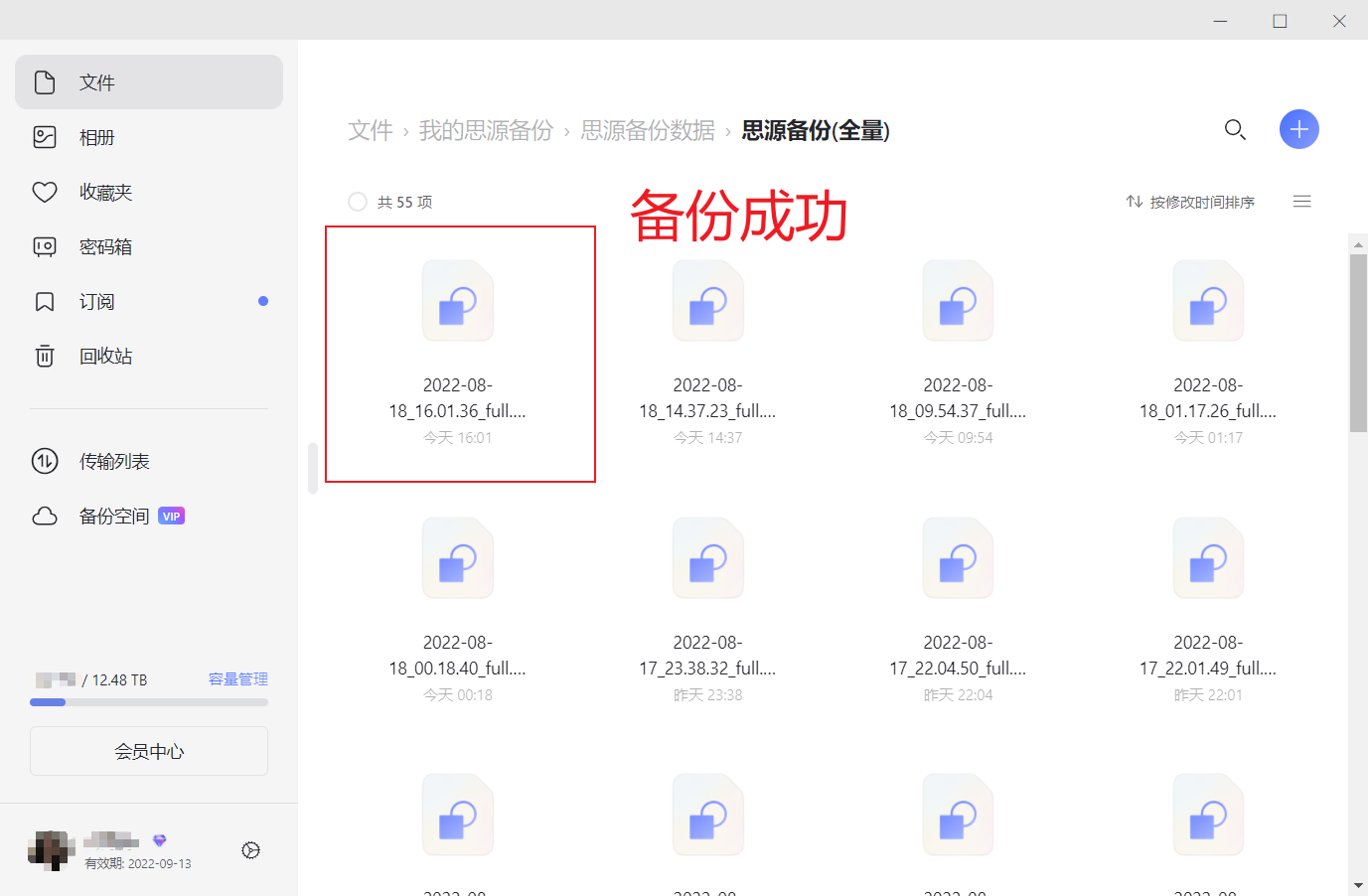1368x896 pixels.
Task: Click the 会员中心 button
Action: click(149, 751)
